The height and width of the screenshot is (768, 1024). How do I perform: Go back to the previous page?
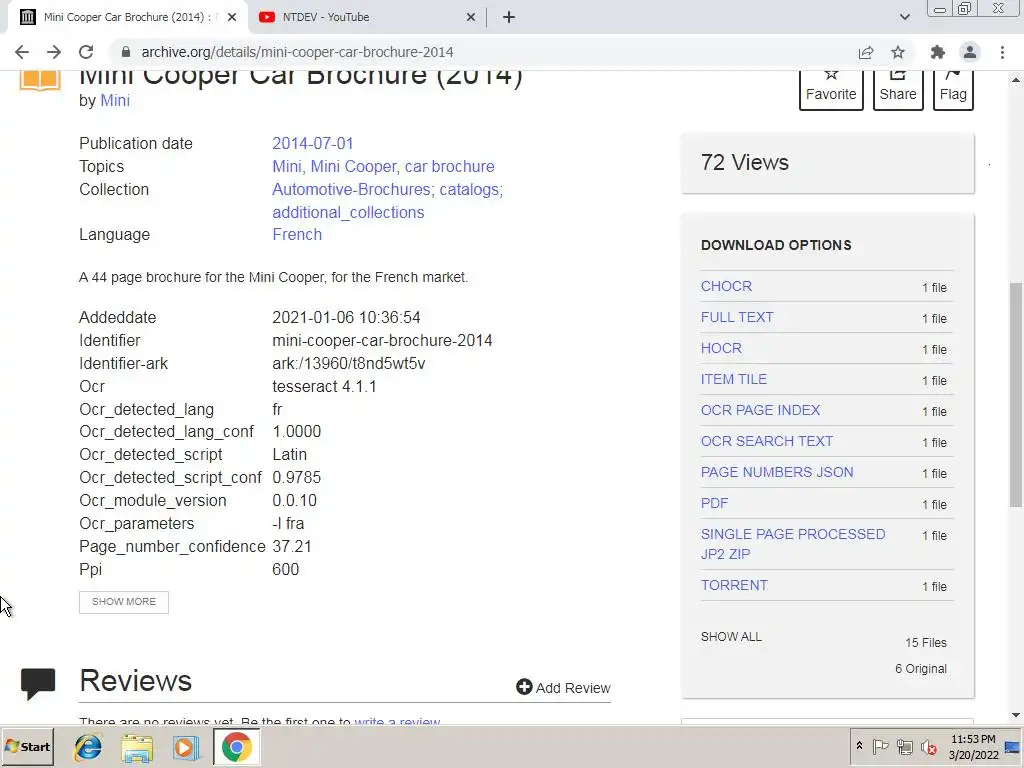click(22, 52)
